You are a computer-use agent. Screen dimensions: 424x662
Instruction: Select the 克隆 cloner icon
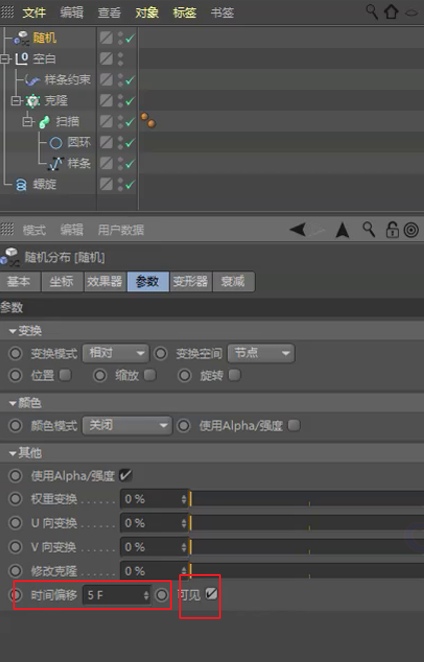tap(33, 100)
